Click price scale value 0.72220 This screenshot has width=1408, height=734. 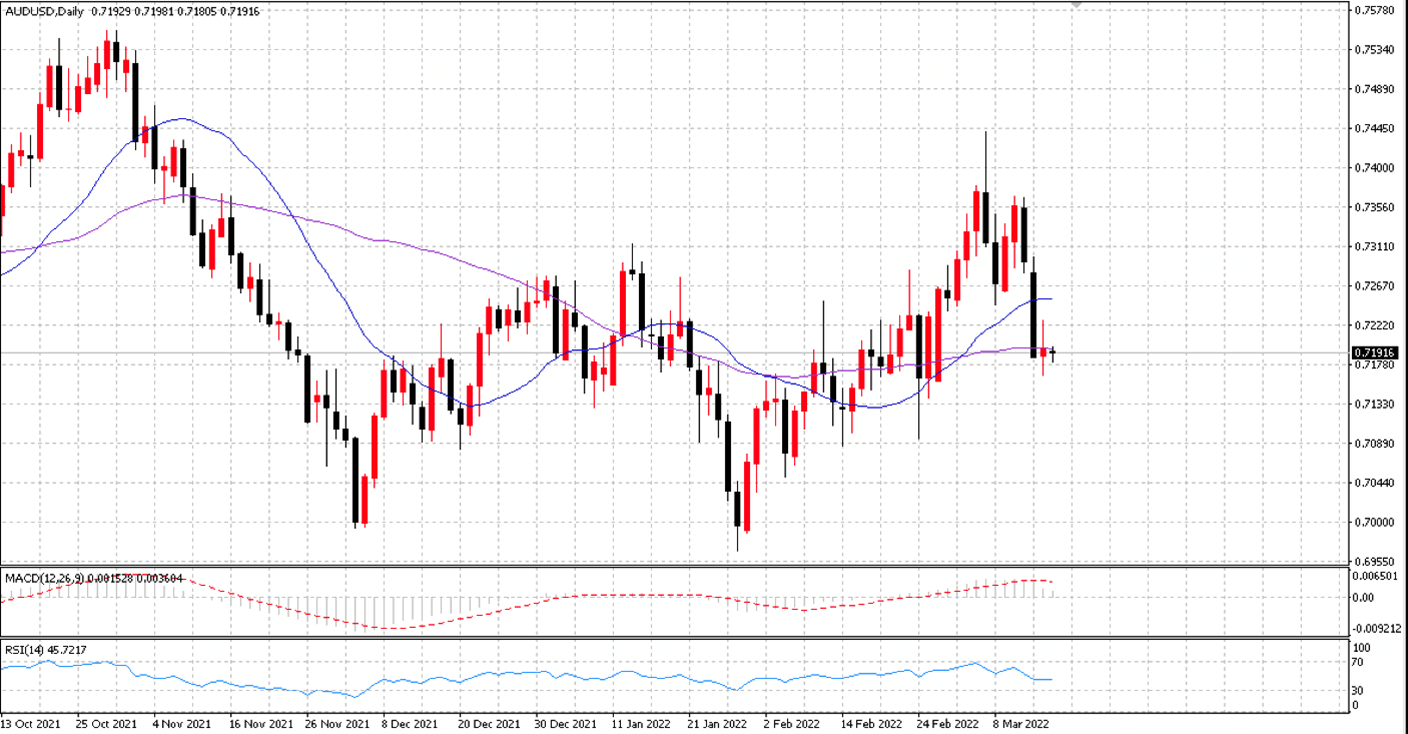click(1375, 325)
